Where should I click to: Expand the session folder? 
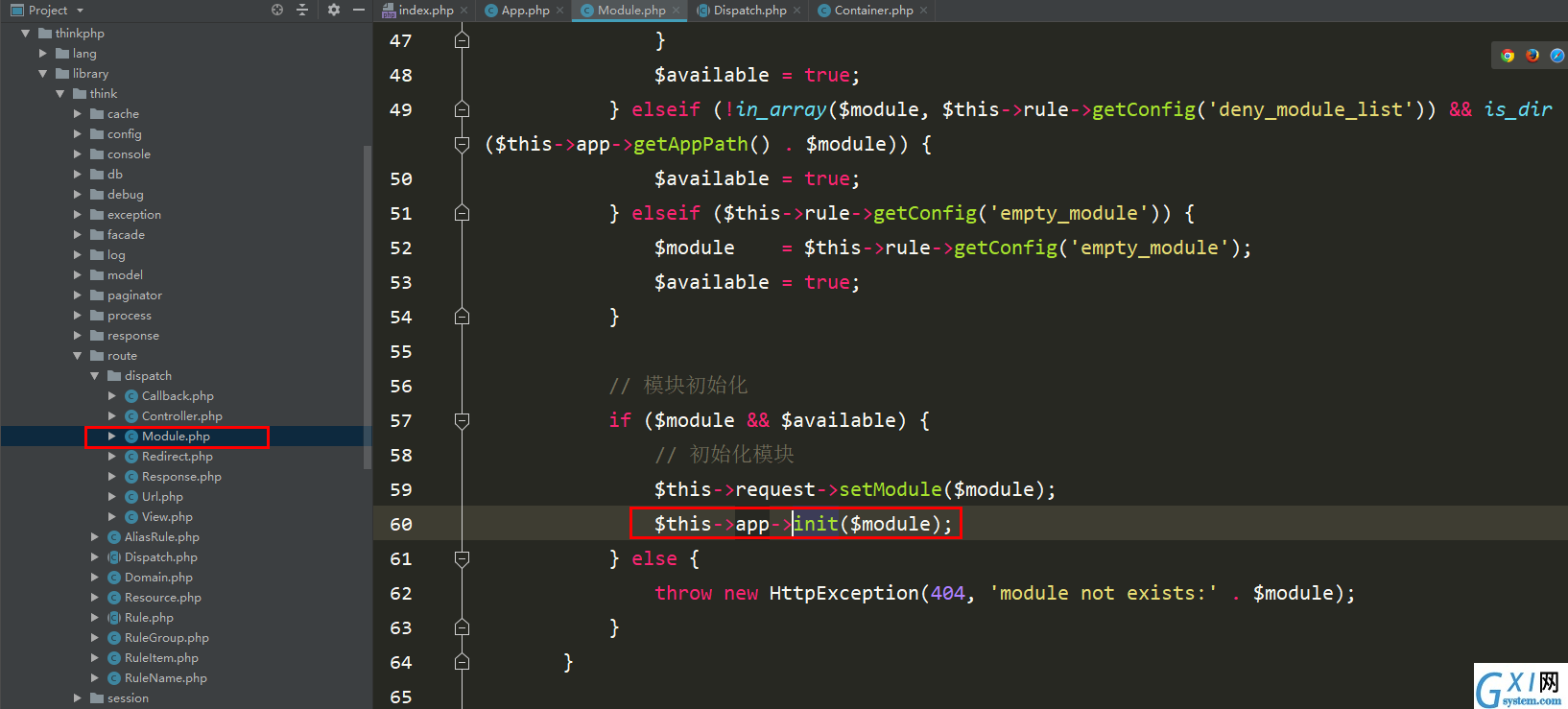(78, 698)
